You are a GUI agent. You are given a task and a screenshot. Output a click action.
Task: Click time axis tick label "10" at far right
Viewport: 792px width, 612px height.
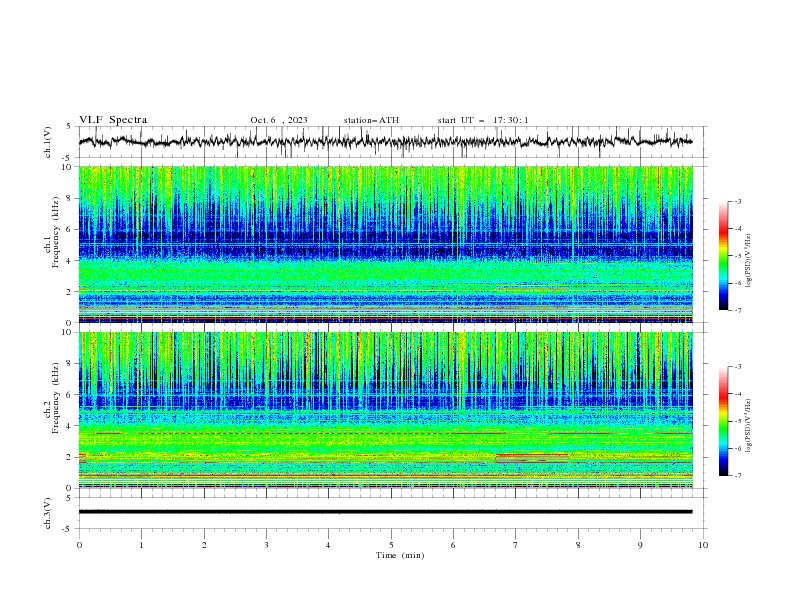[703, 545]
